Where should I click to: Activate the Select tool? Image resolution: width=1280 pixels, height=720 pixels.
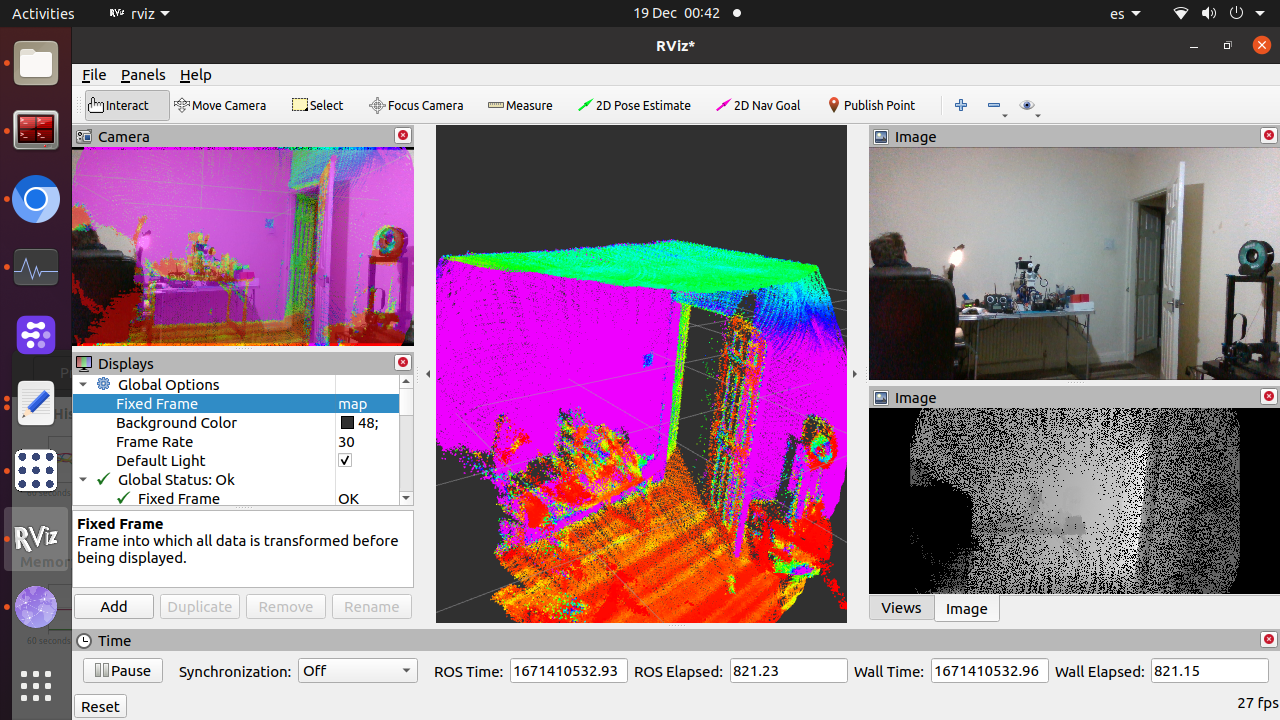[x=317, y=105]
